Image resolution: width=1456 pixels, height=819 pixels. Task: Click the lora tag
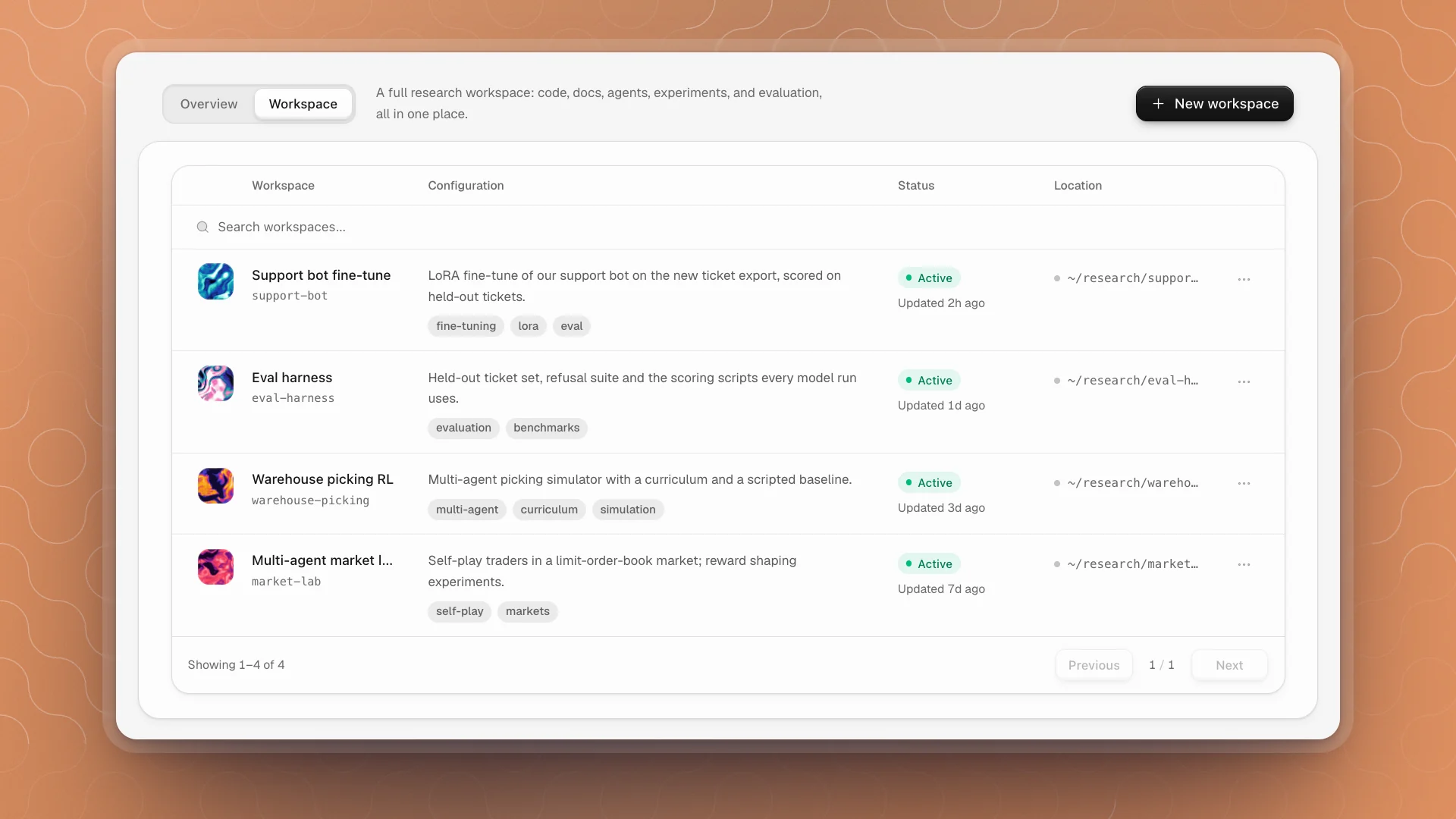pos(529,326)
